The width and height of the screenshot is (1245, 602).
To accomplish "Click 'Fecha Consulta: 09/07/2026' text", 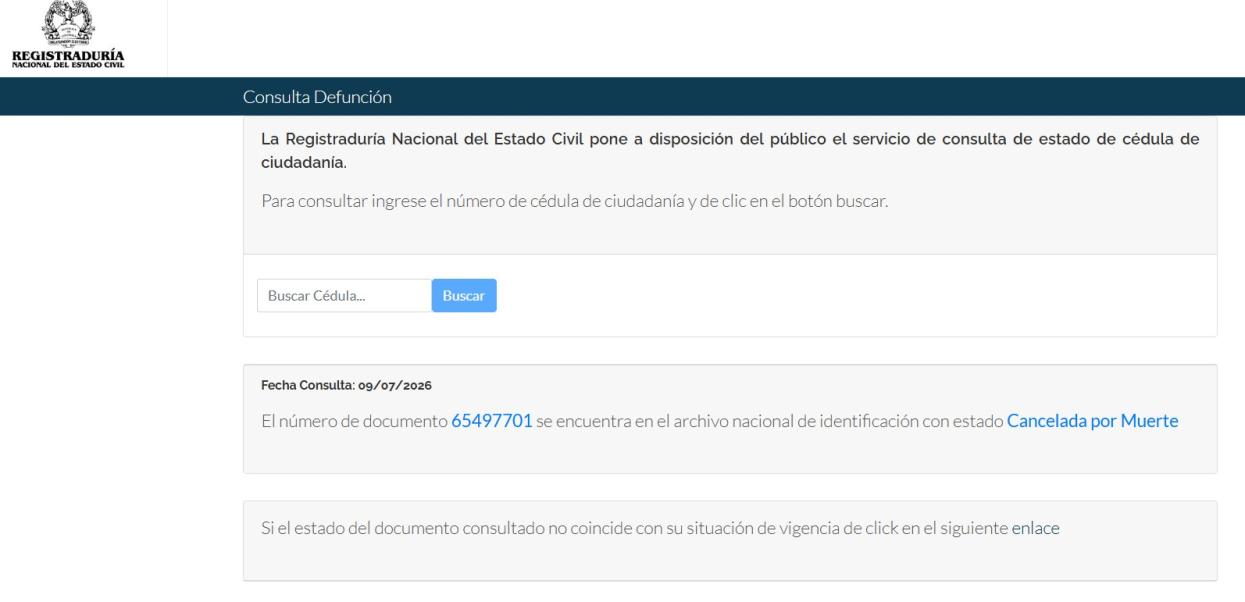I will click(346, 385).
